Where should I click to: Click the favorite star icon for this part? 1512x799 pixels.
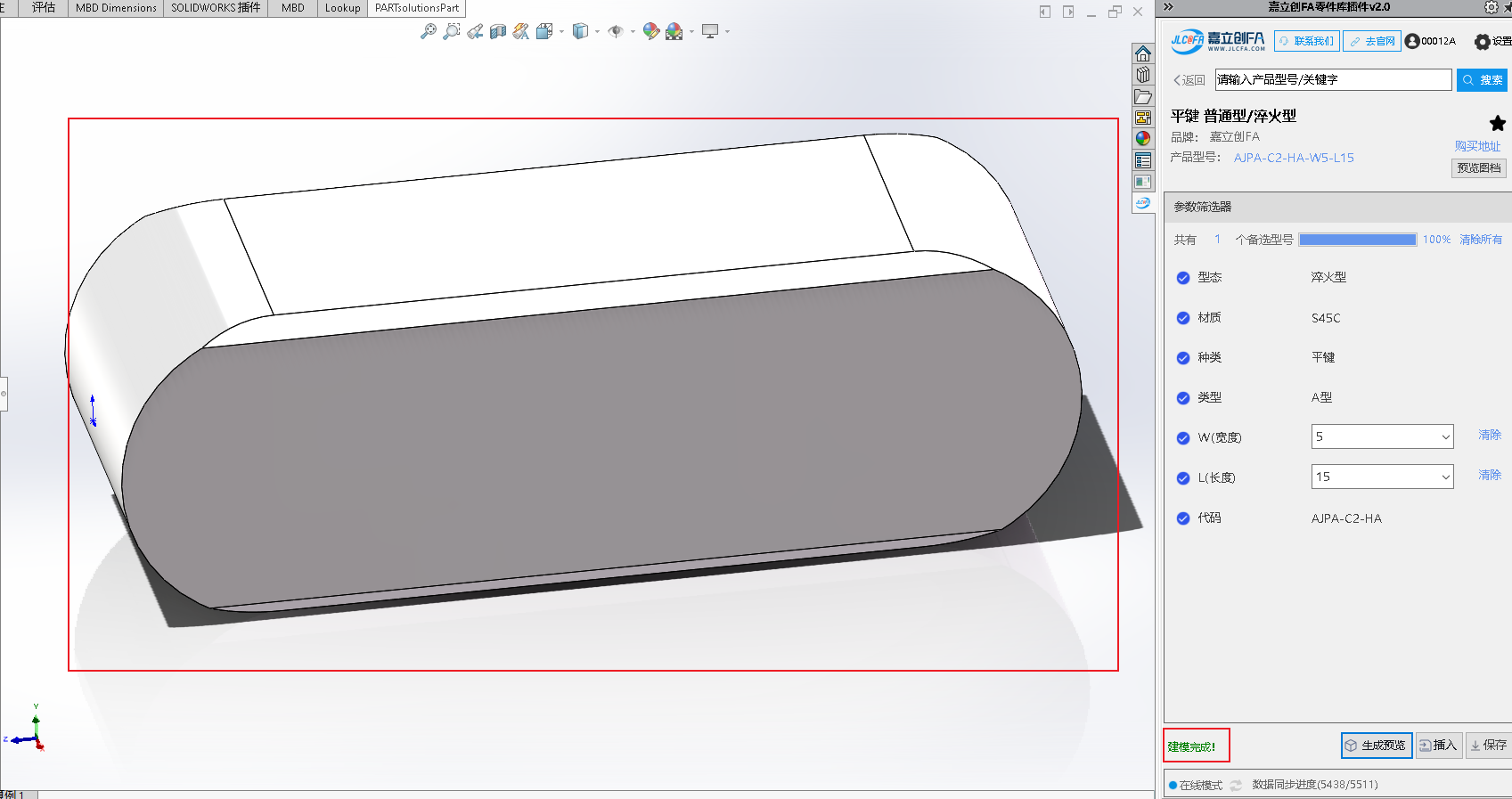tap(1497, 123)
